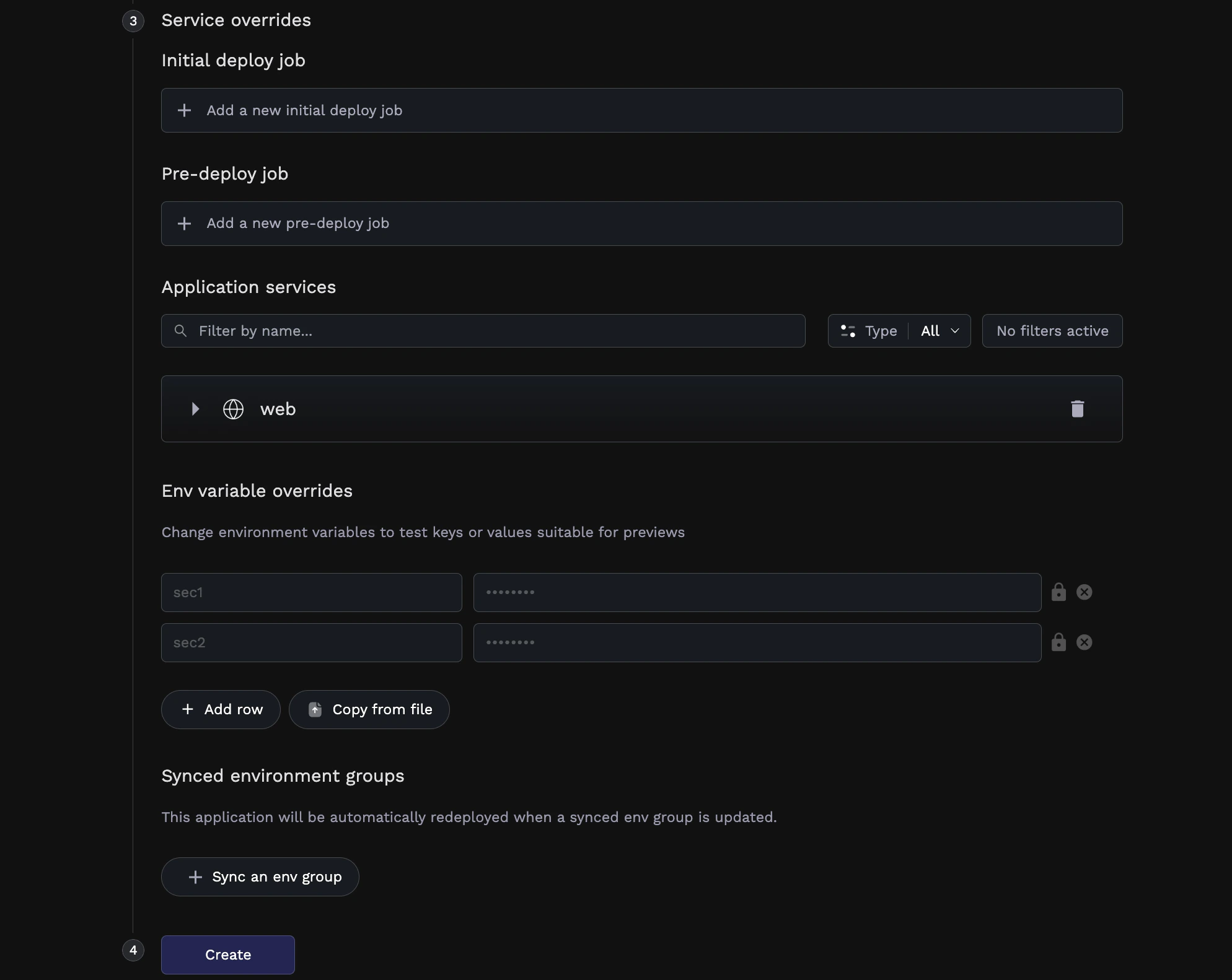Add a new env variable row
Viewport: 1232px width, 980px height.
coord(220,709)
